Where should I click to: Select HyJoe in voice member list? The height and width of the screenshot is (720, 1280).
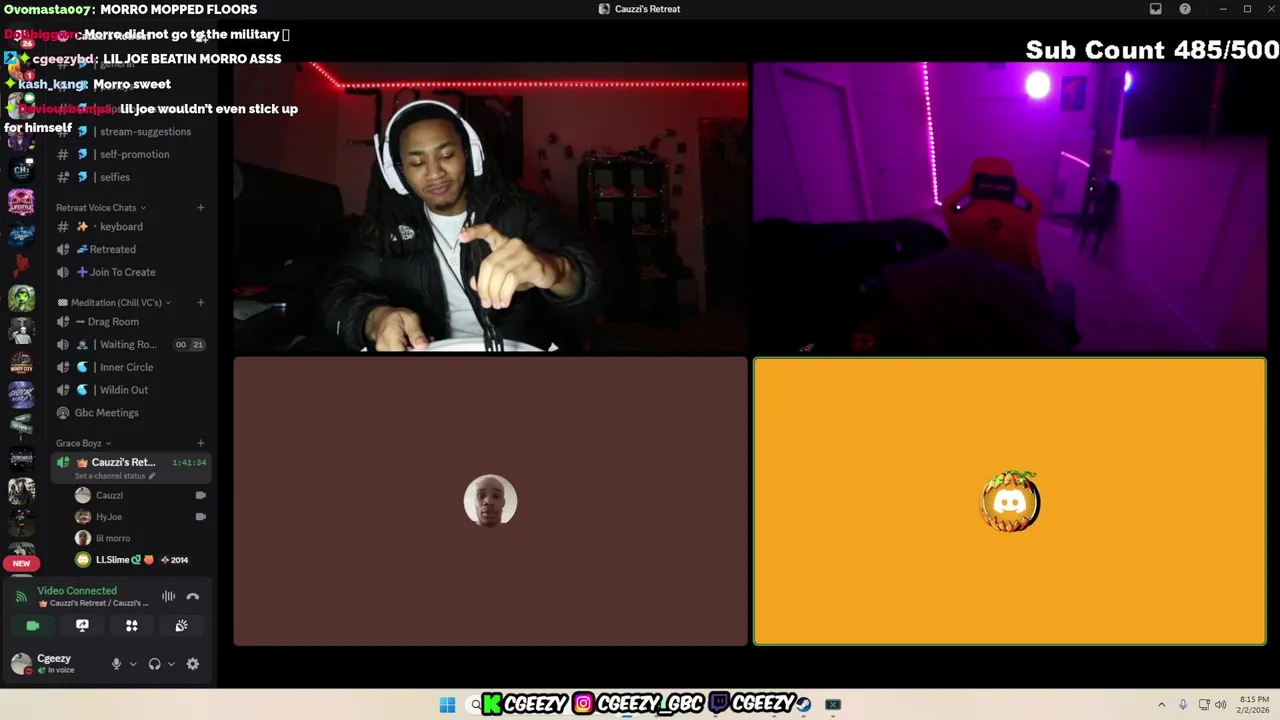click(x=141, y=517)
